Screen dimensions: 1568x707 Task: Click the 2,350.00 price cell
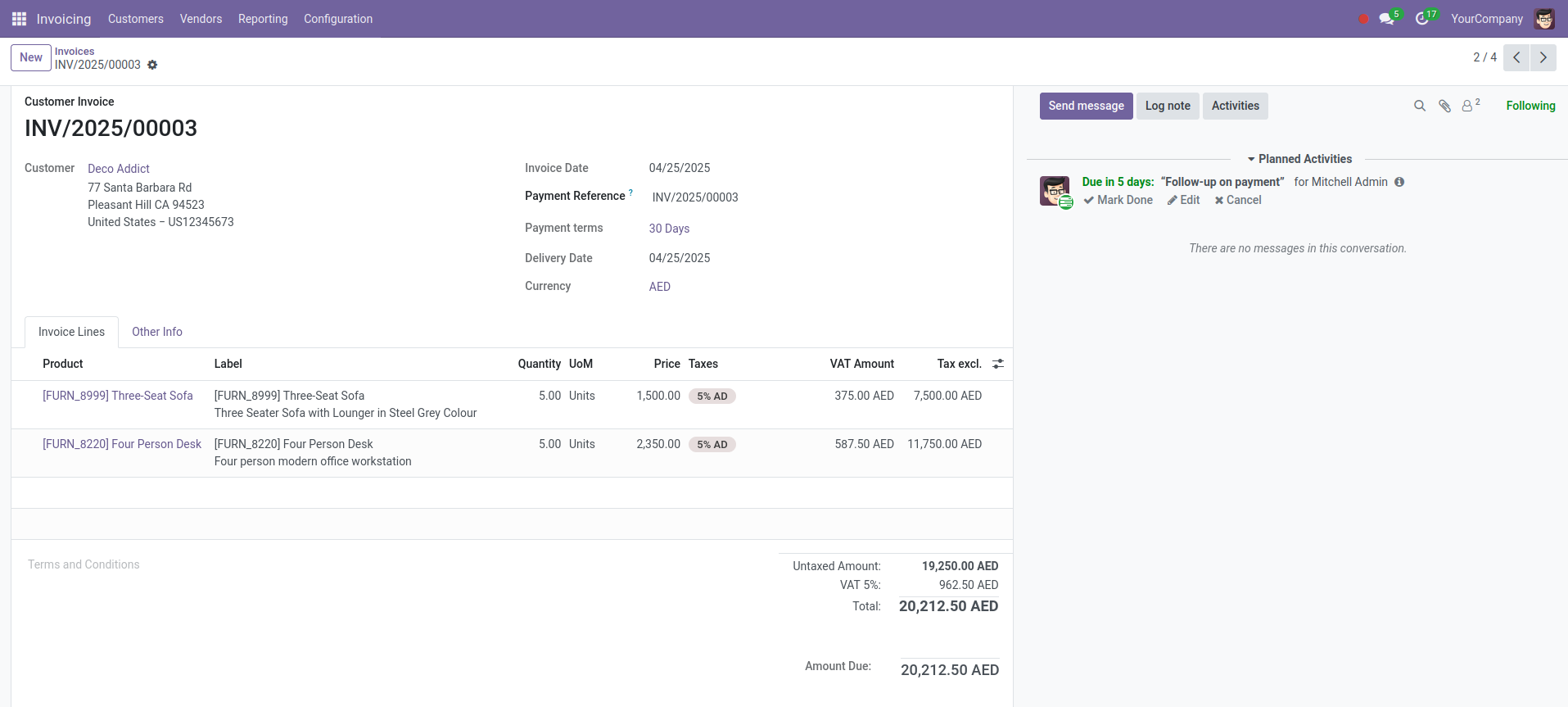pos(658,444)
